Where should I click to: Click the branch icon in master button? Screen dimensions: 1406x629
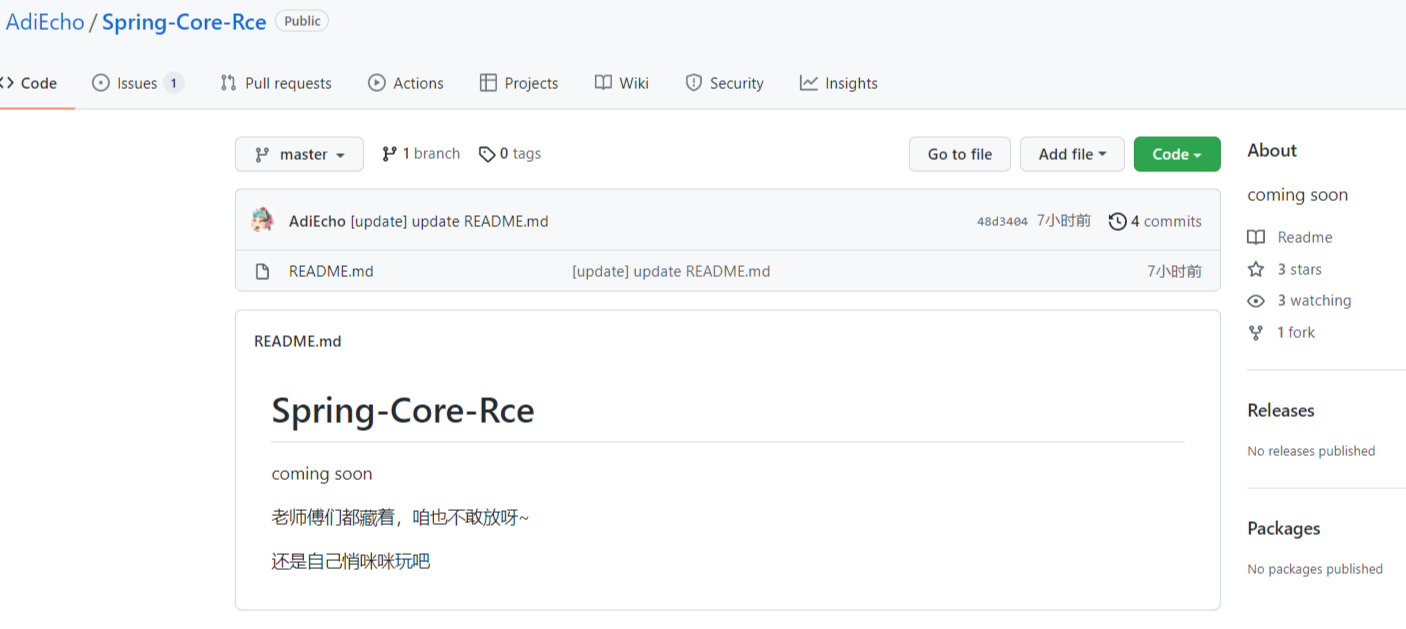tap(262, 154)
